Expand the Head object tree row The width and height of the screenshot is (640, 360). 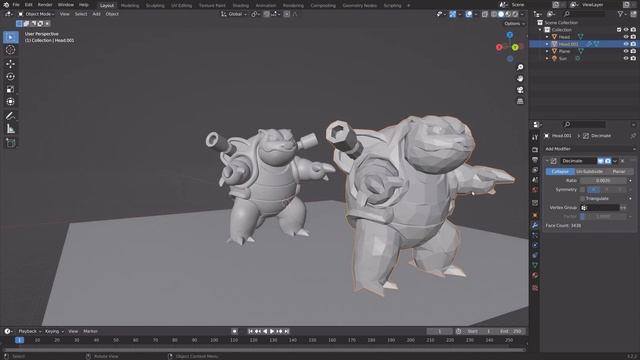[547, 37]
